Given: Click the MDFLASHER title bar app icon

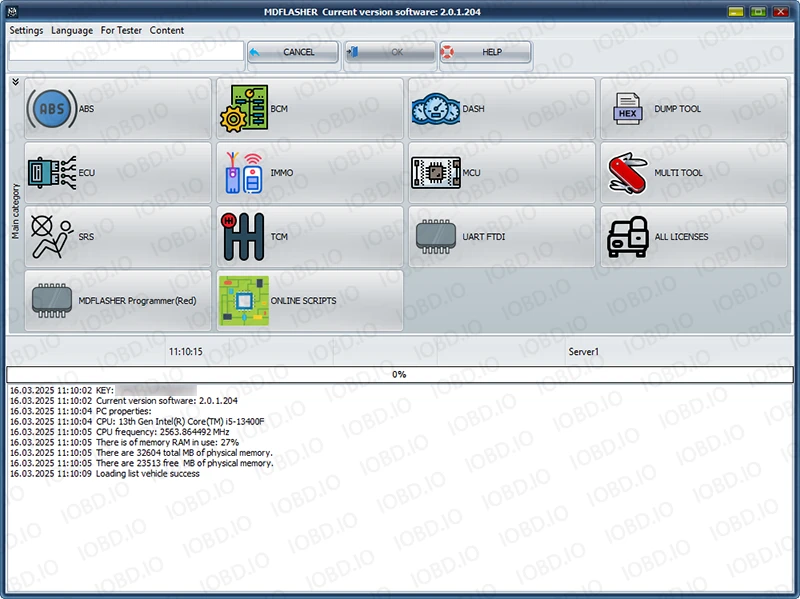Looking at the screenshot, I should (11, 11).
